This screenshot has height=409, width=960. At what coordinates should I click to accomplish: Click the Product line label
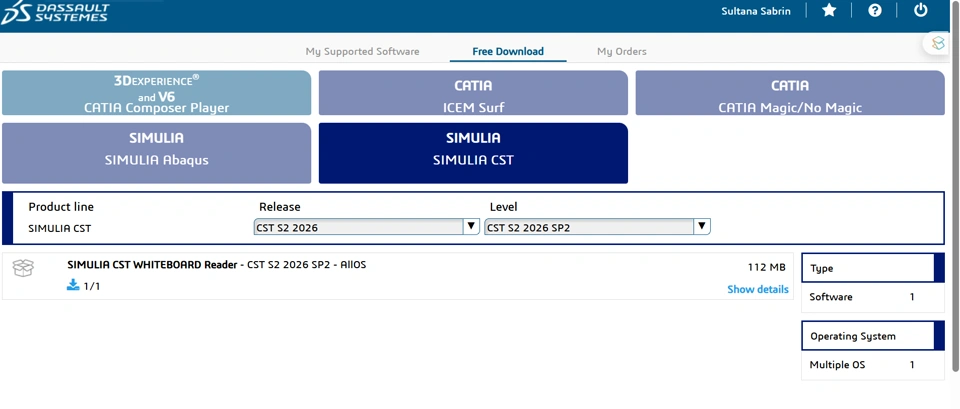[x=61, y=207]
